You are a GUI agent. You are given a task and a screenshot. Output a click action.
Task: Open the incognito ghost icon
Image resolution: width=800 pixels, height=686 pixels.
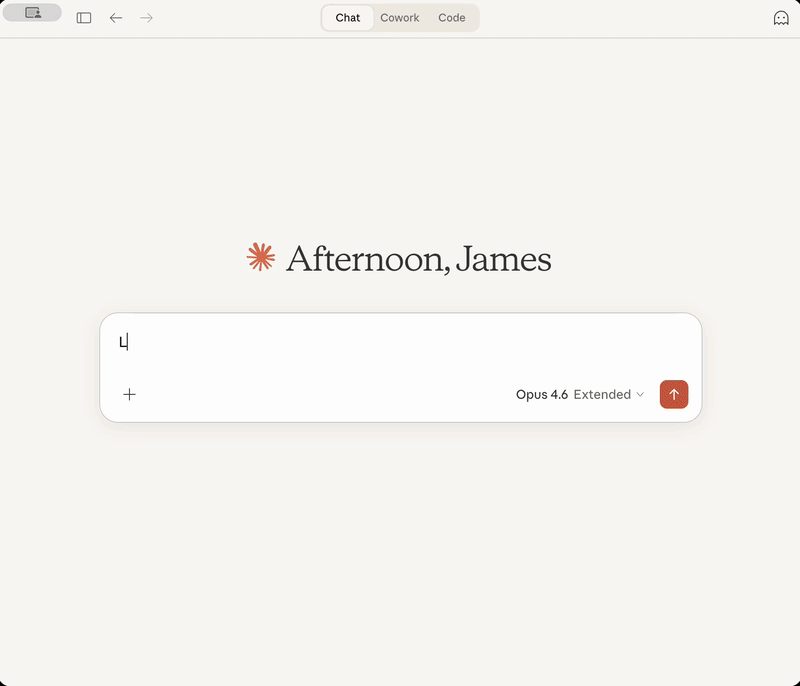point(781,18)
